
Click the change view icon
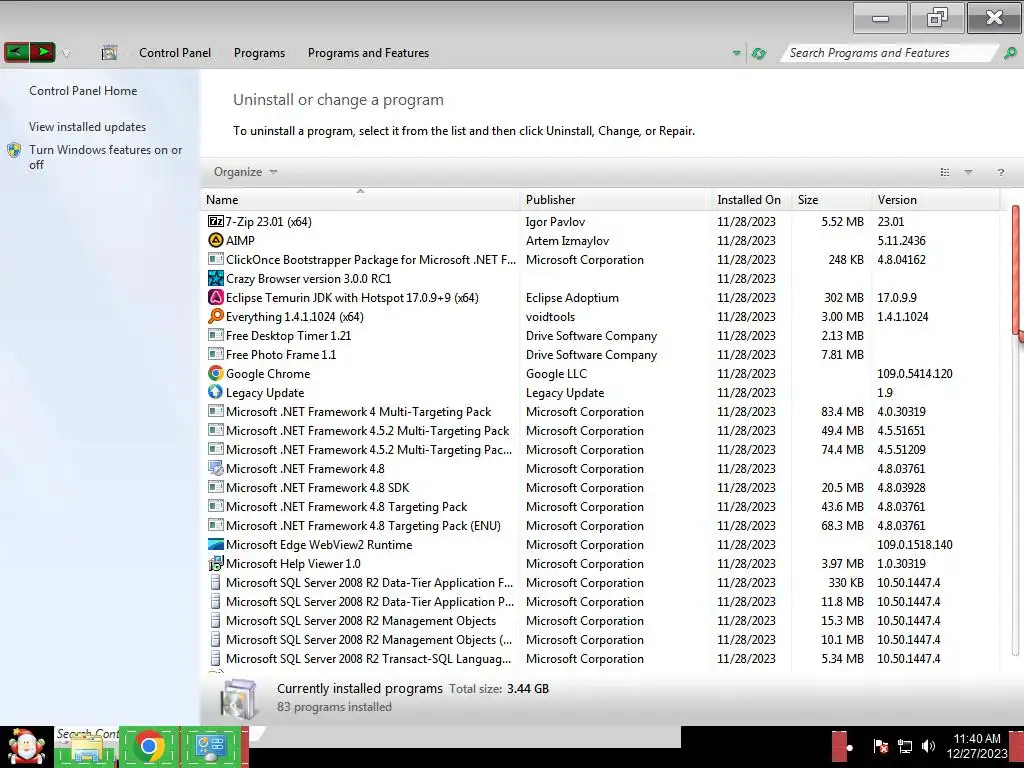(x=944, y=172)
